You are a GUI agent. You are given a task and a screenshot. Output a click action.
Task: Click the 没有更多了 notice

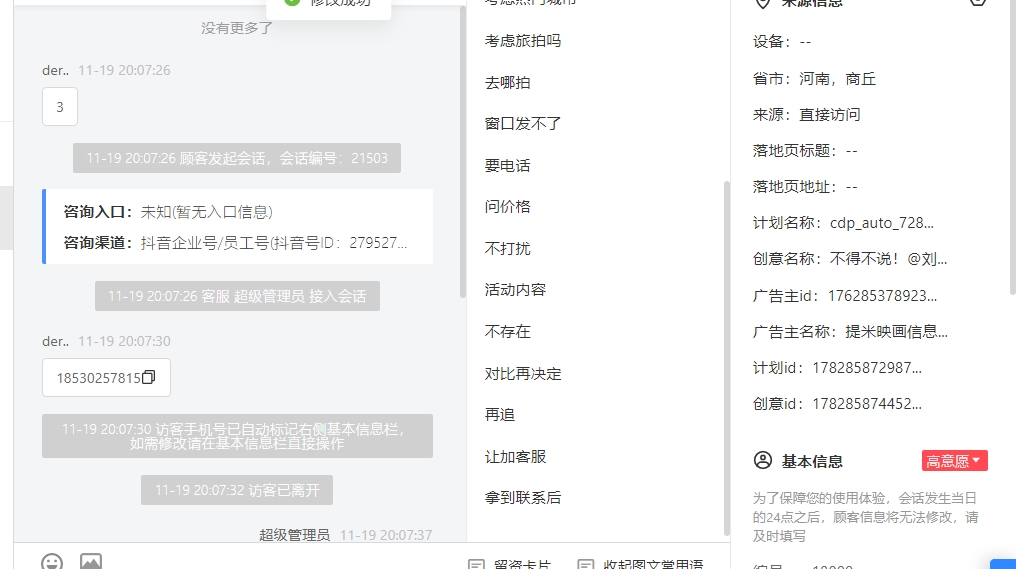(237, 28)
